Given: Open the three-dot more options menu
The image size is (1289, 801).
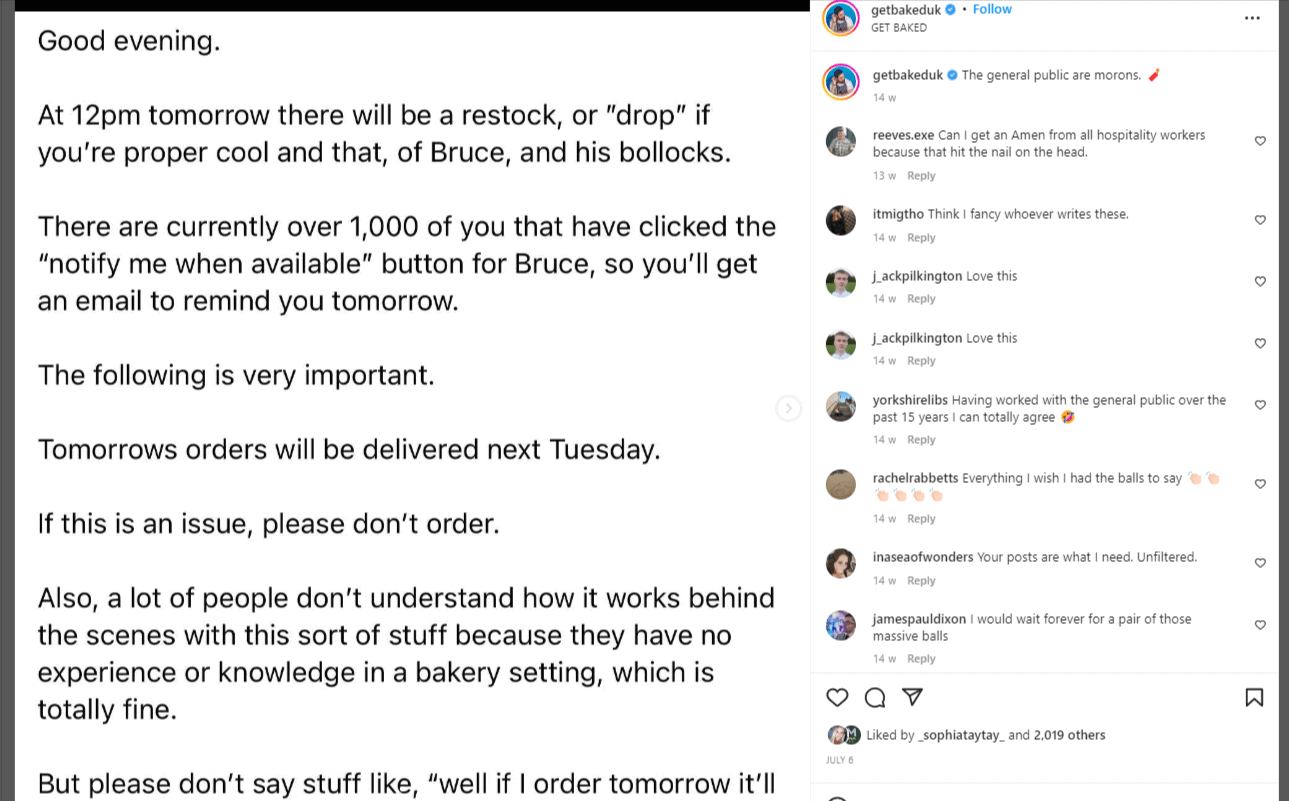Looking at the screenshot, I should [x=1252, y=18].
